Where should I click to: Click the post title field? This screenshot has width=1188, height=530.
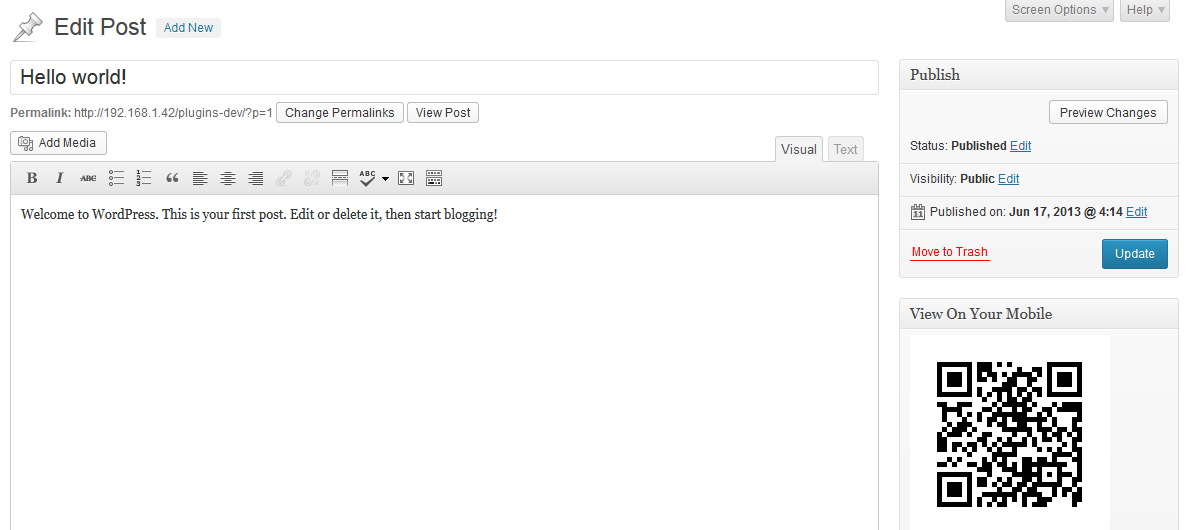(x=445, y=77)
